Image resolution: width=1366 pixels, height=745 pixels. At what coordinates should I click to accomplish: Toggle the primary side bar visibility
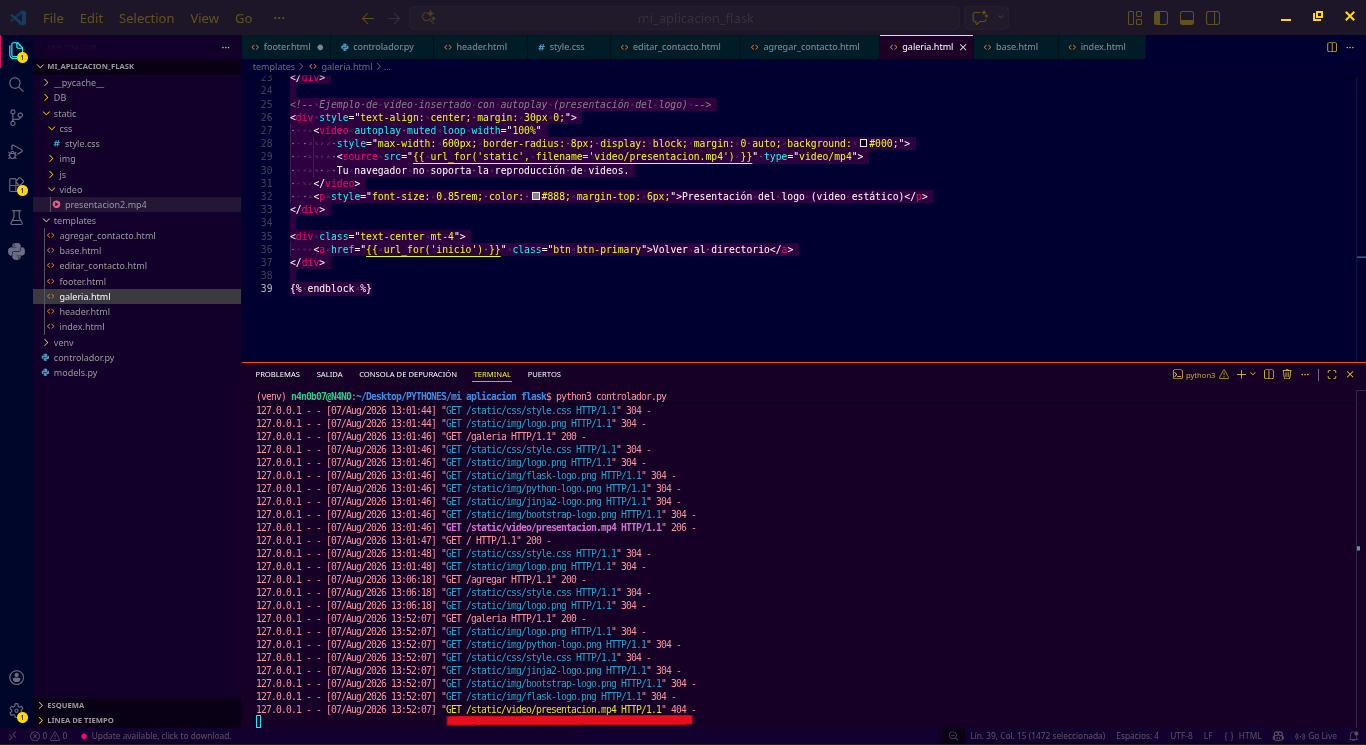1161,18
